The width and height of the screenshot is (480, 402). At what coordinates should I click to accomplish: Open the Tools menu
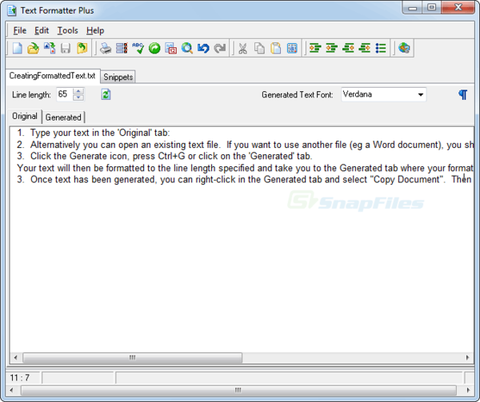68,31
